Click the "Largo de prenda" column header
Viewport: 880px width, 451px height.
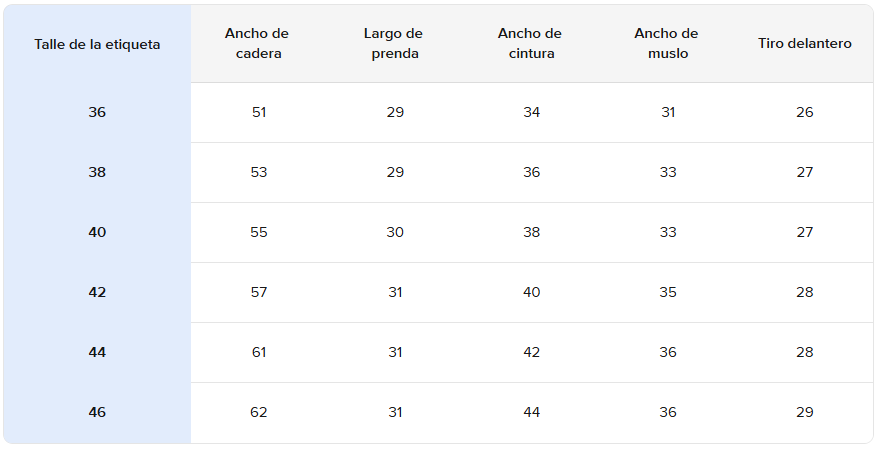tap(395, 44)
